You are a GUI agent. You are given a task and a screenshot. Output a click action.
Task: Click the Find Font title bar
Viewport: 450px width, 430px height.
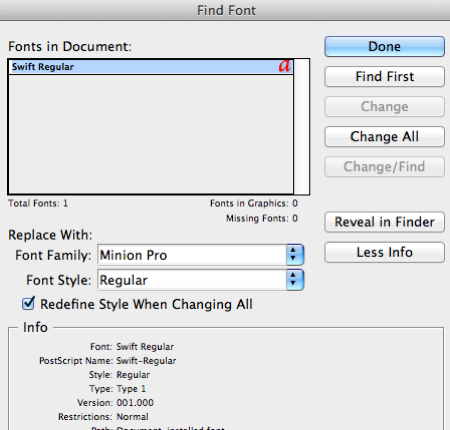[x=225, y=10]
